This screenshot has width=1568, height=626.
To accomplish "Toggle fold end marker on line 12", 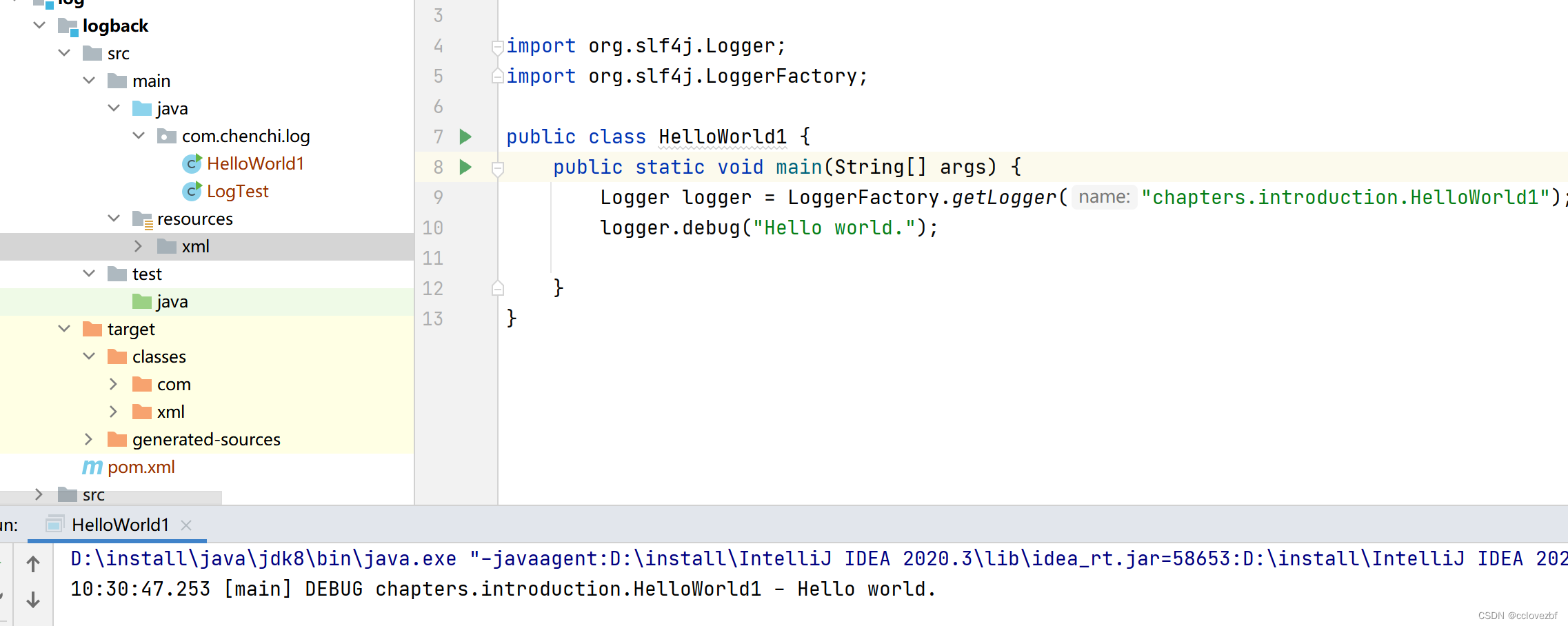I will point(497,288).
